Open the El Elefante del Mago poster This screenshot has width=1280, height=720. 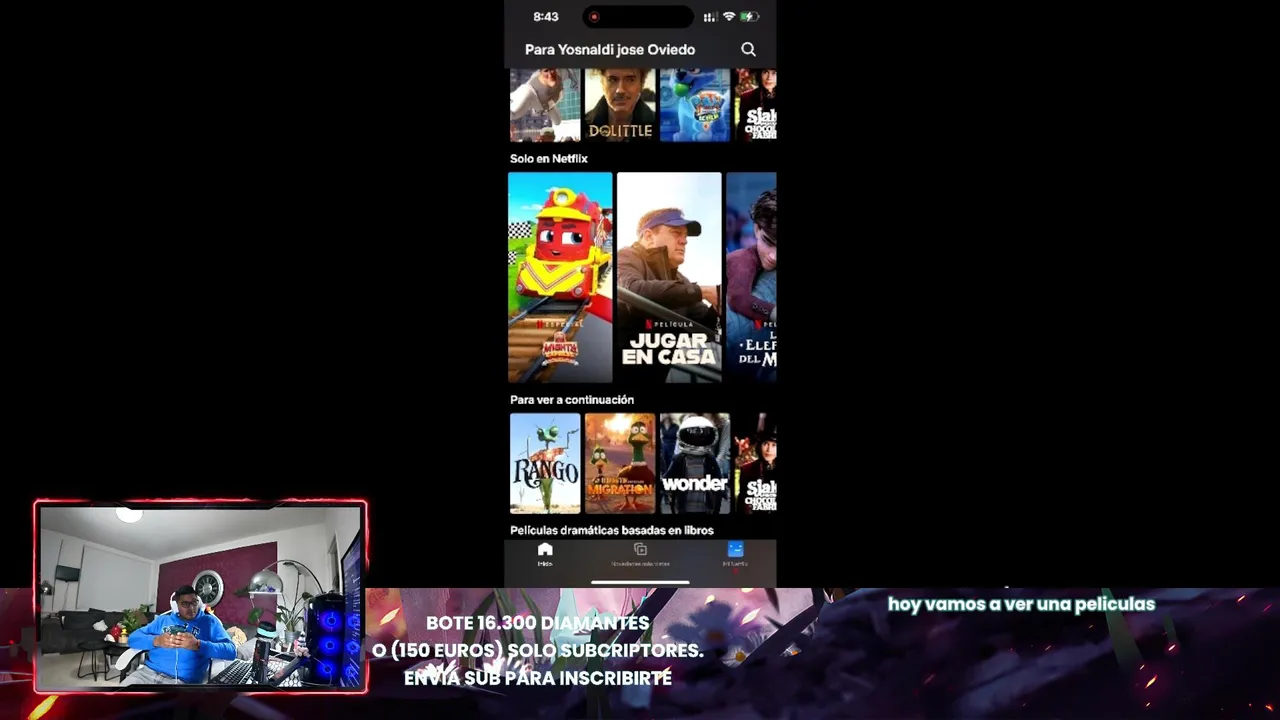751,277
